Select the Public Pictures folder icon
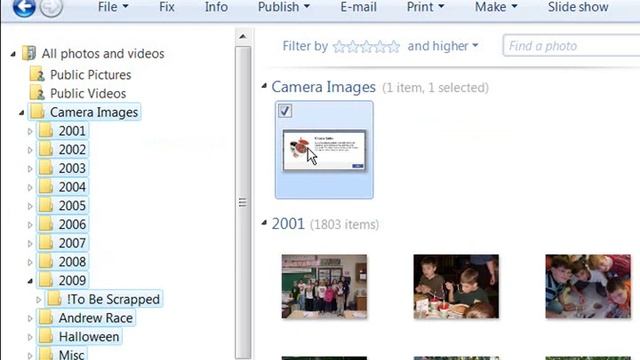640x360 pixels. tap(38, 75)
